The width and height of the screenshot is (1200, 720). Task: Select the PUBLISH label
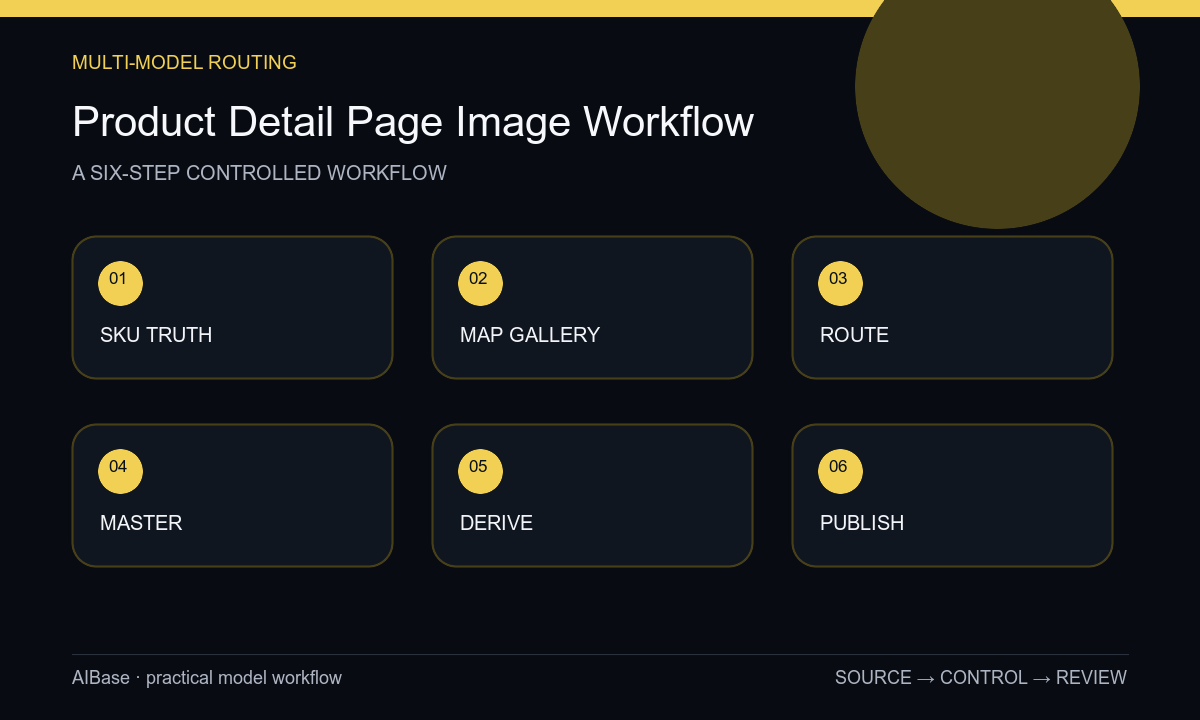tap(862, 523)
